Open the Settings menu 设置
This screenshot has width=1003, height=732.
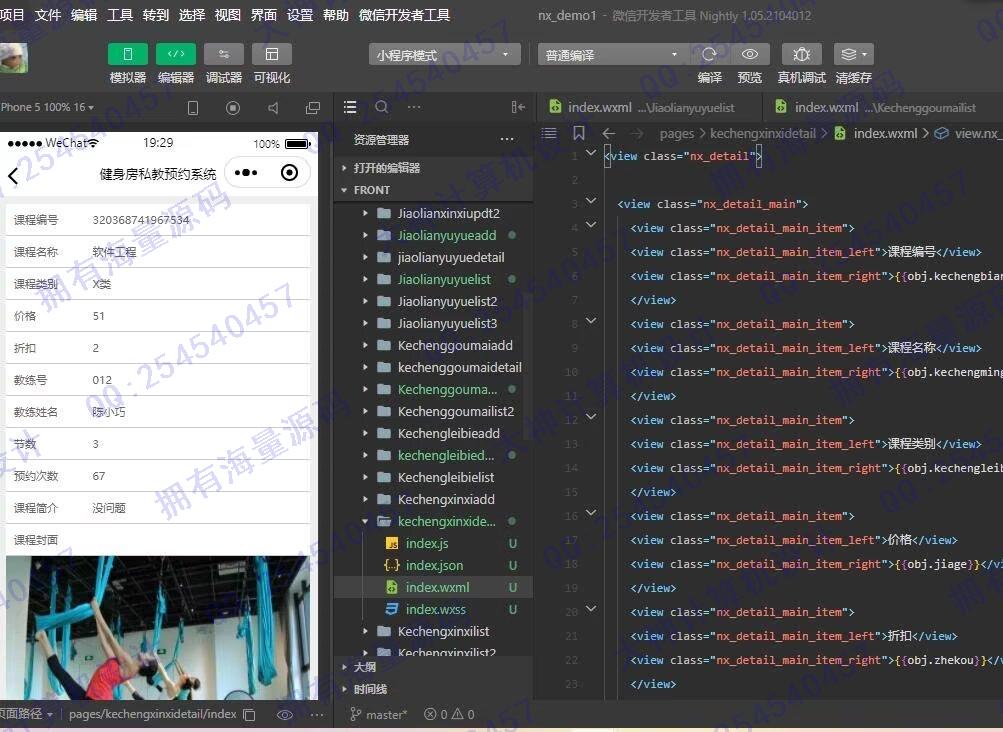pyautogui.click(x=299, y=15)
